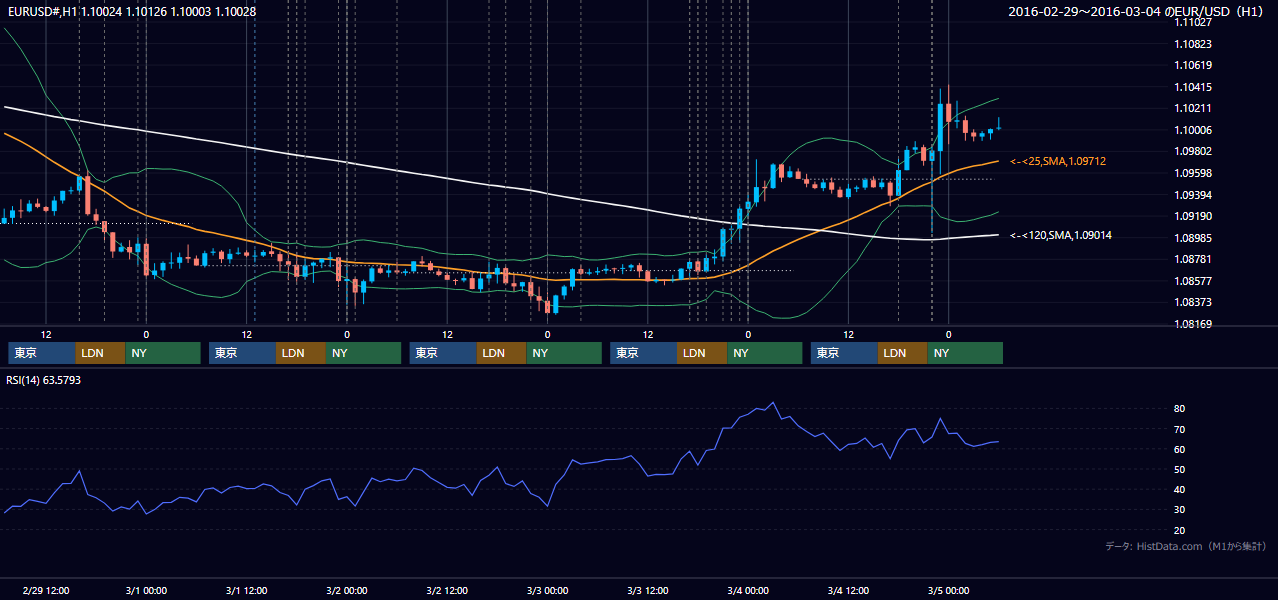Click the 3/3 12:00 time label

(x=648, y=591)
